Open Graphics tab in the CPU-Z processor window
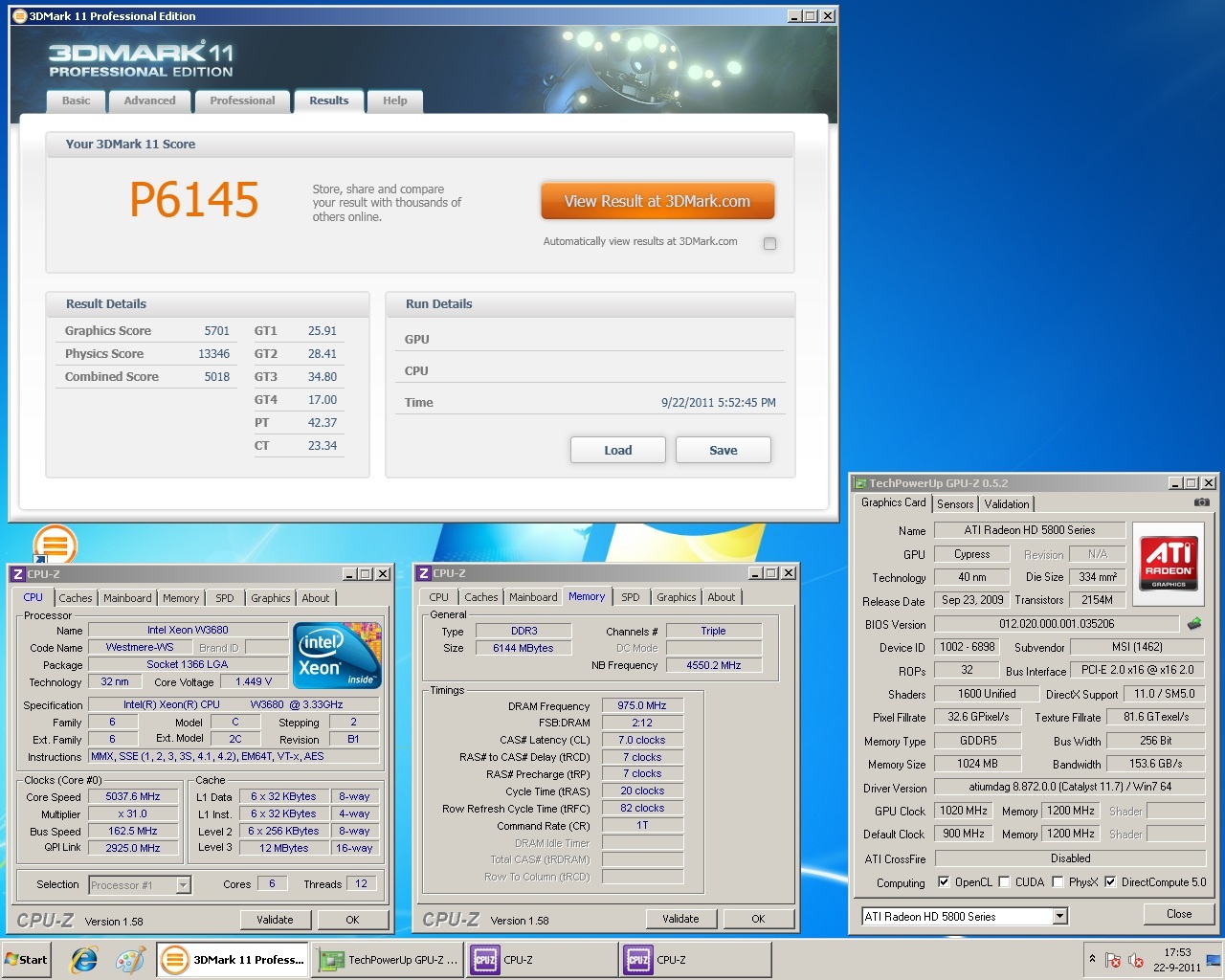 click(271, 598)
